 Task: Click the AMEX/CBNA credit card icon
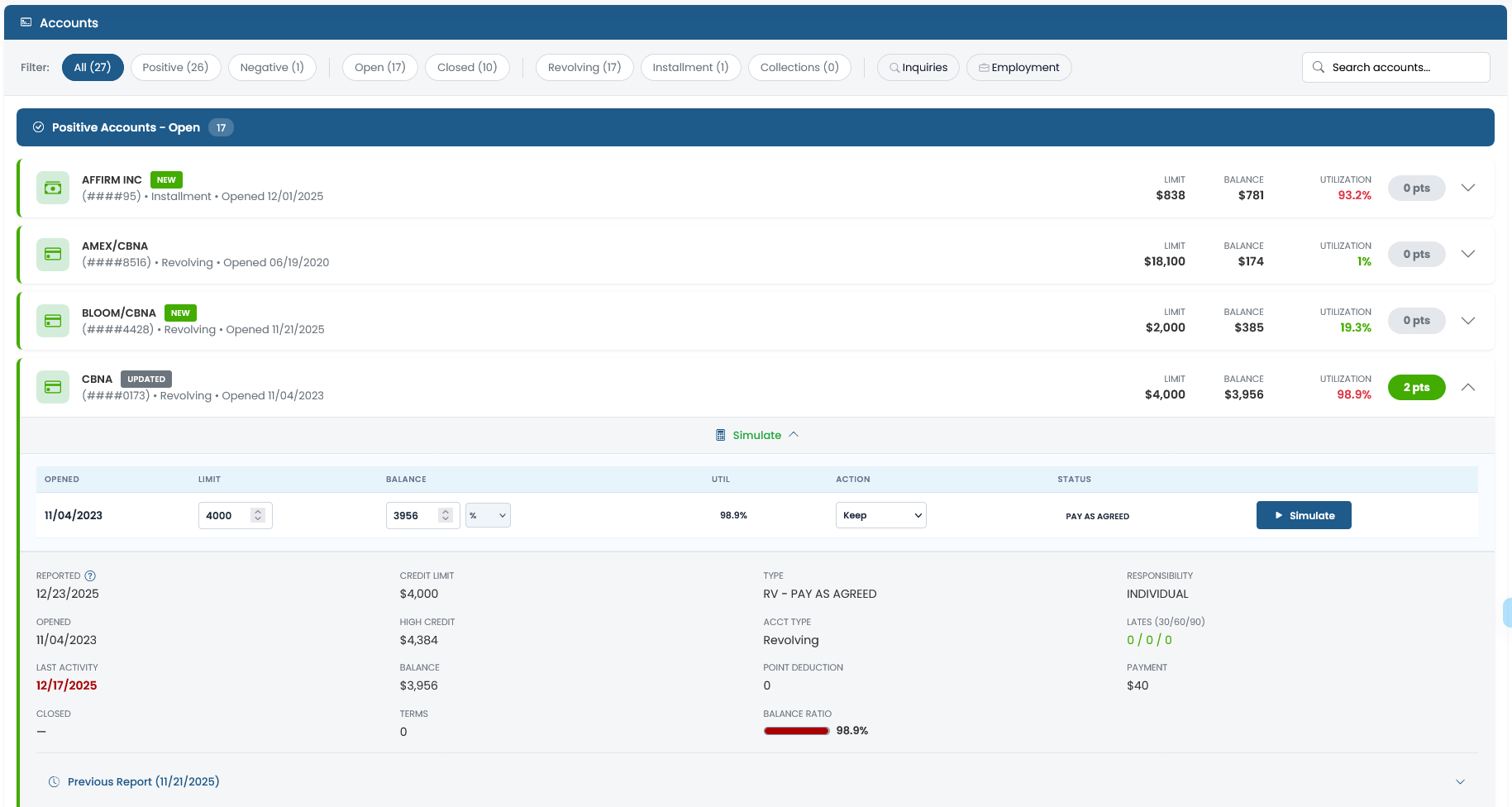pyautogui.click(x=52, y=254)
